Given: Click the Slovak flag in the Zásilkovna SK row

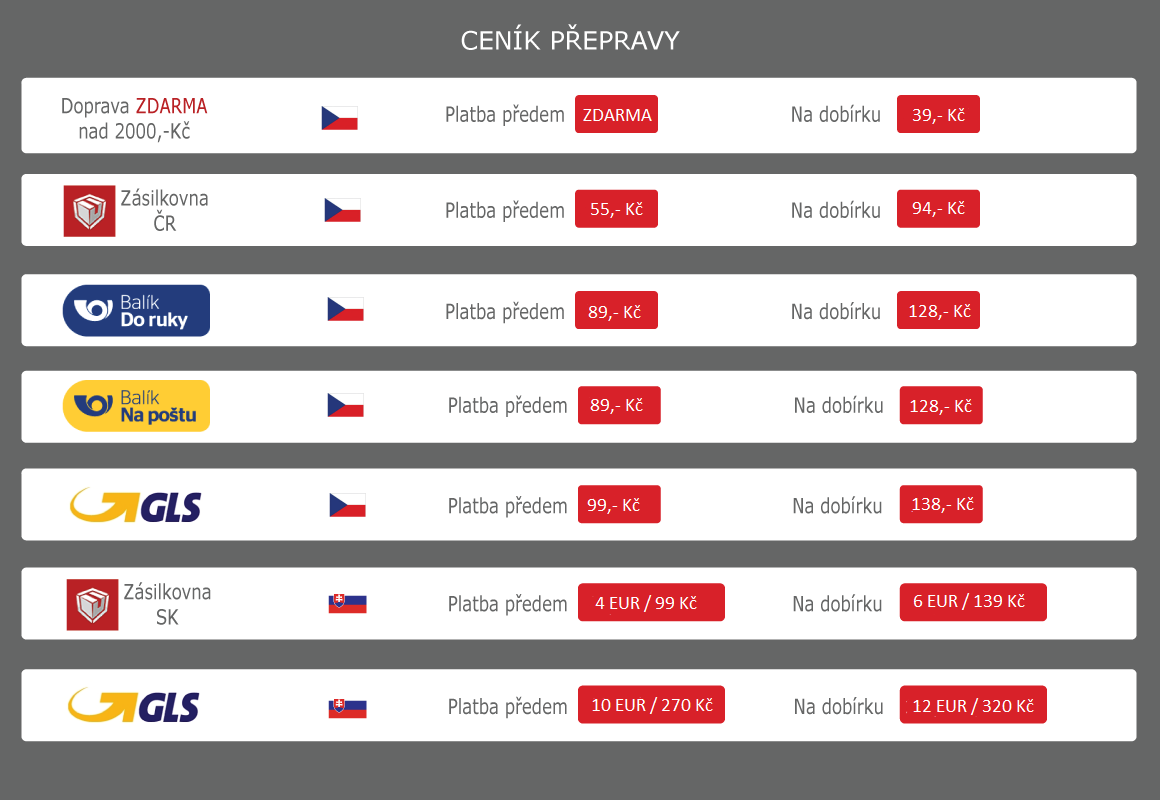Looking at the screenshot, I should click(x=347, y=603).
